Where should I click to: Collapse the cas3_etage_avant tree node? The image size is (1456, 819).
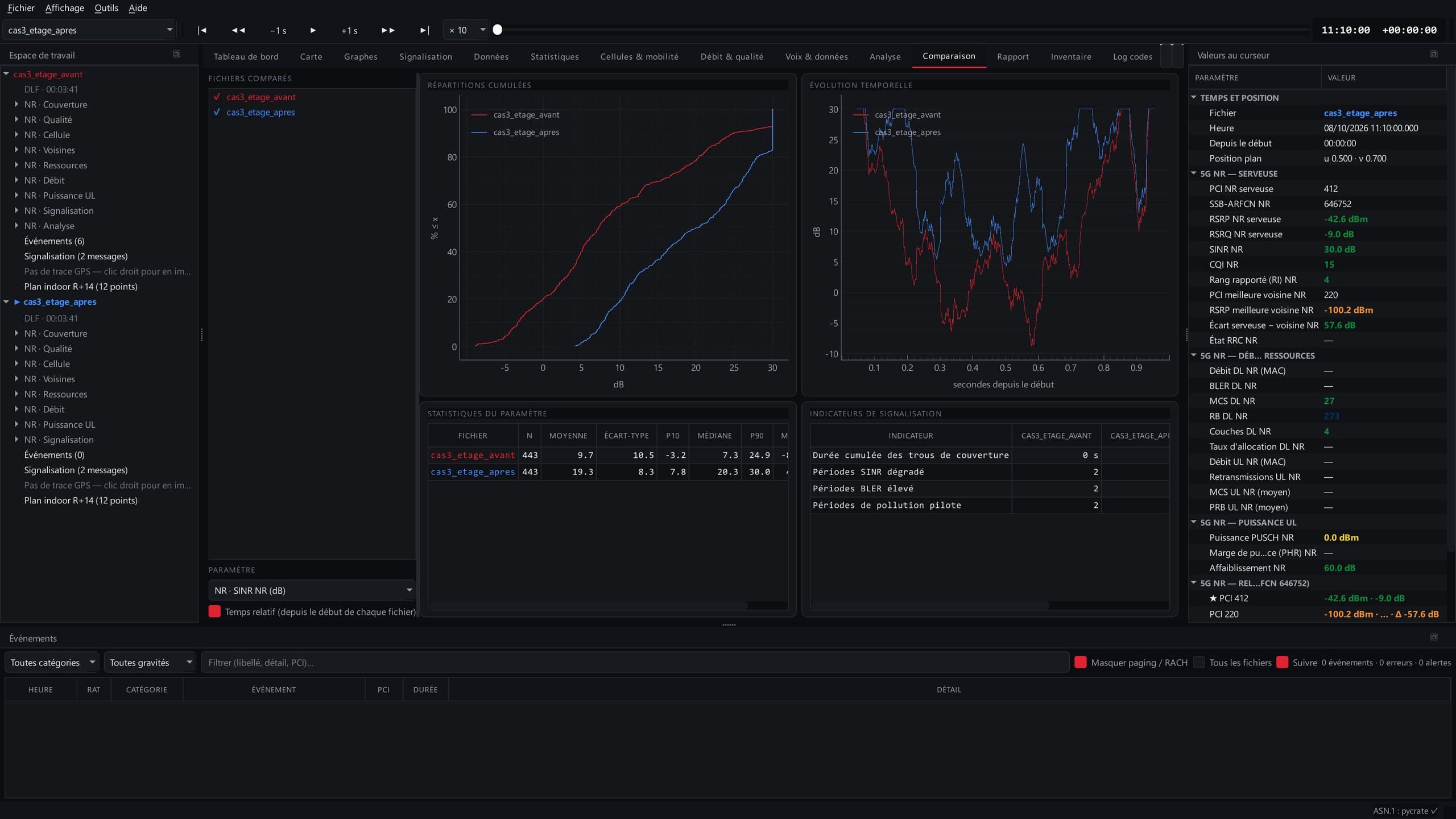coord(6,74)
